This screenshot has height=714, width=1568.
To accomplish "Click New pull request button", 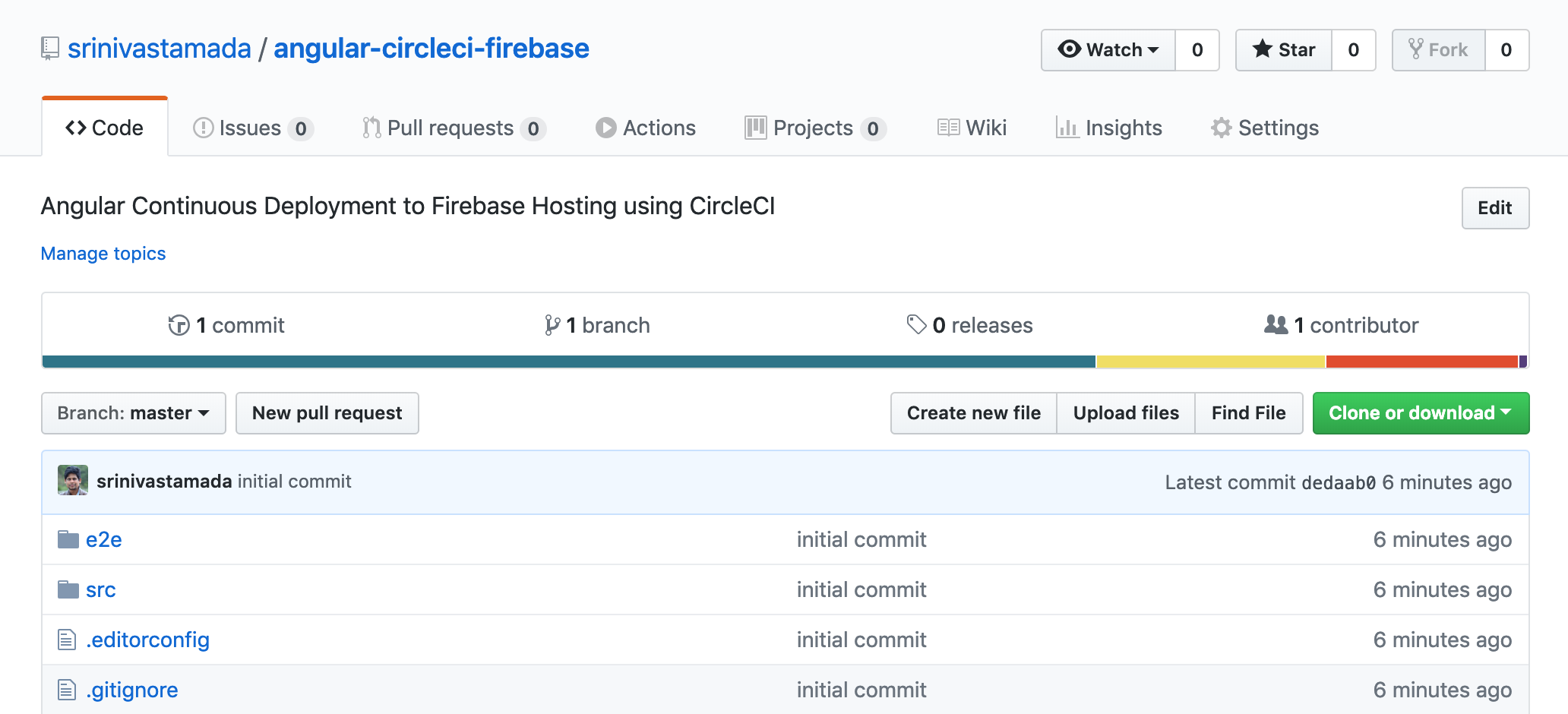I will coord(327,413).
